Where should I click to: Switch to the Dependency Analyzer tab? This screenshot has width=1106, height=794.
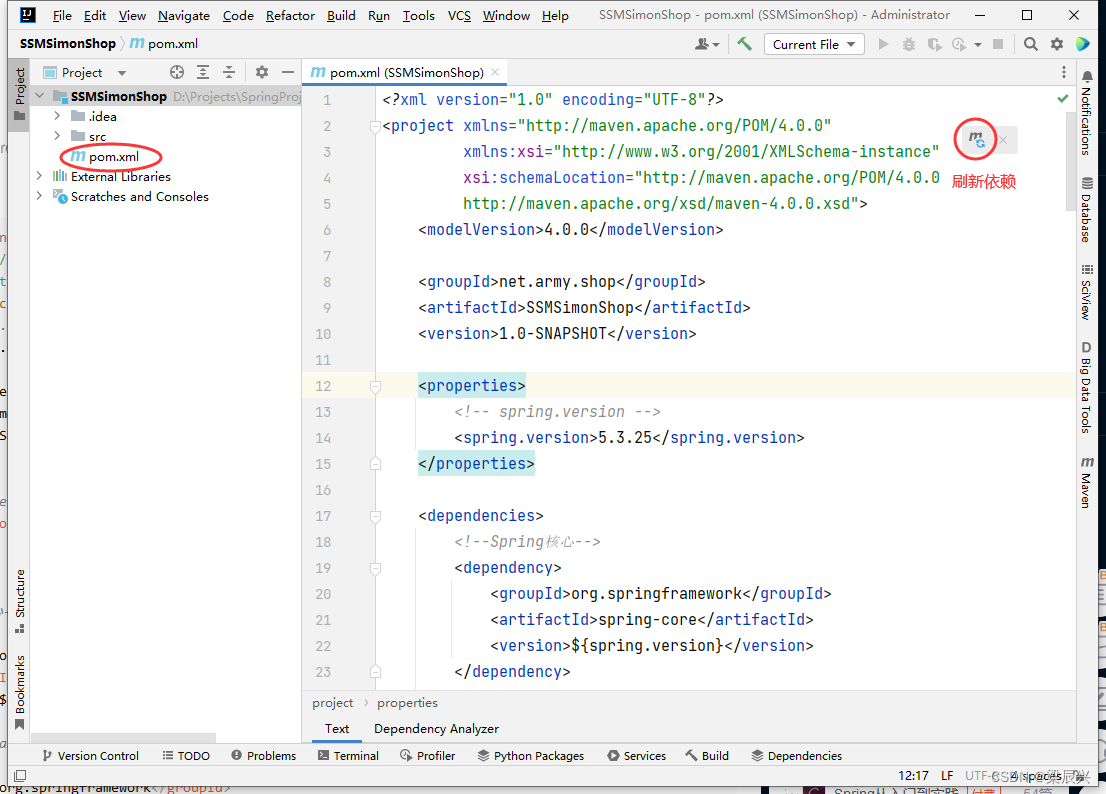[436, 728]
